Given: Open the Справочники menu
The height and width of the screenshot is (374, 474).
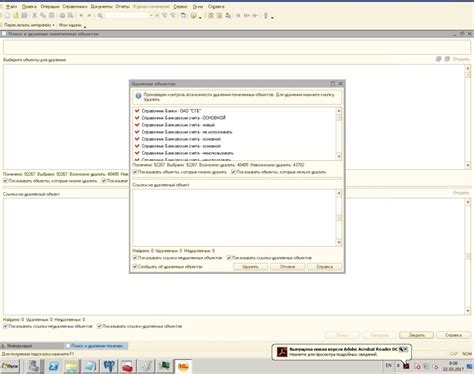Looking at the screenshot, I should (75, 6).
